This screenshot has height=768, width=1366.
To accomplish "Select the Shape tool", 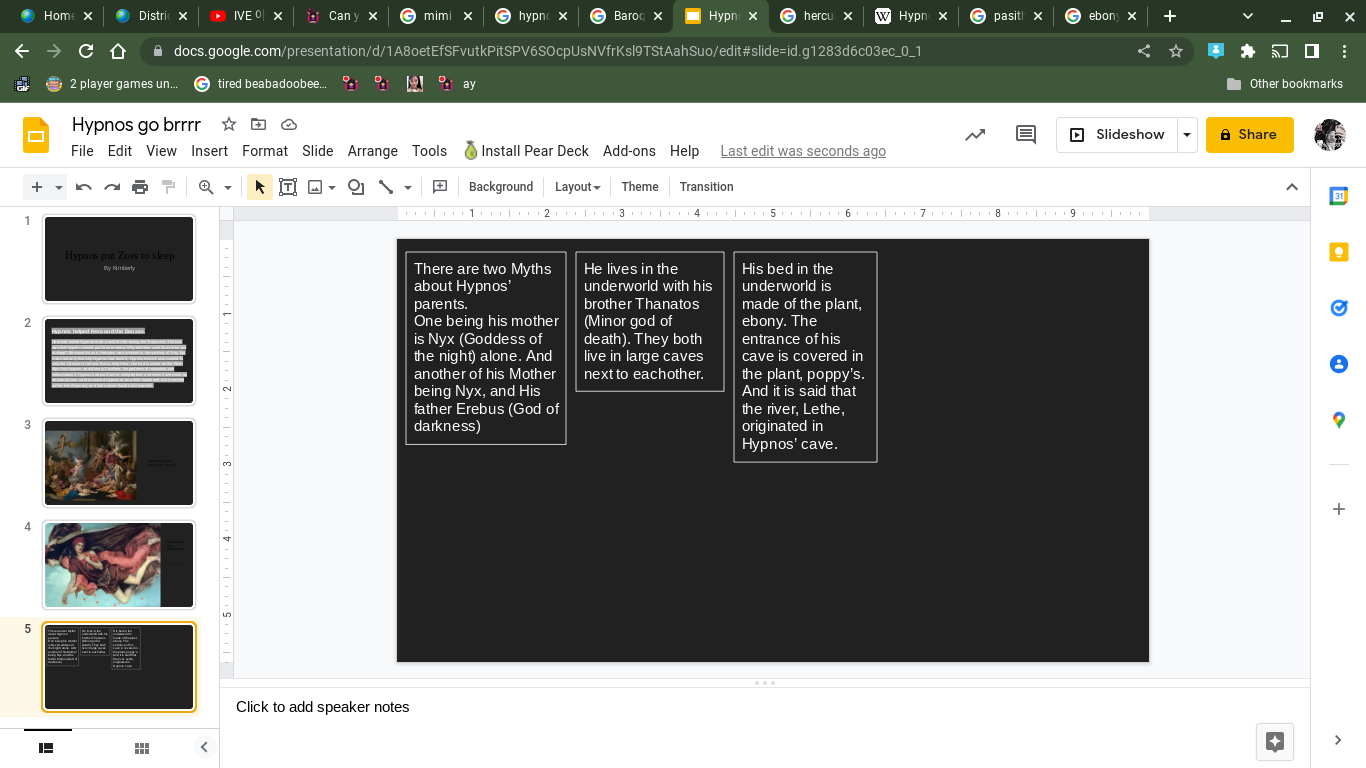I will tap(356, 187).
